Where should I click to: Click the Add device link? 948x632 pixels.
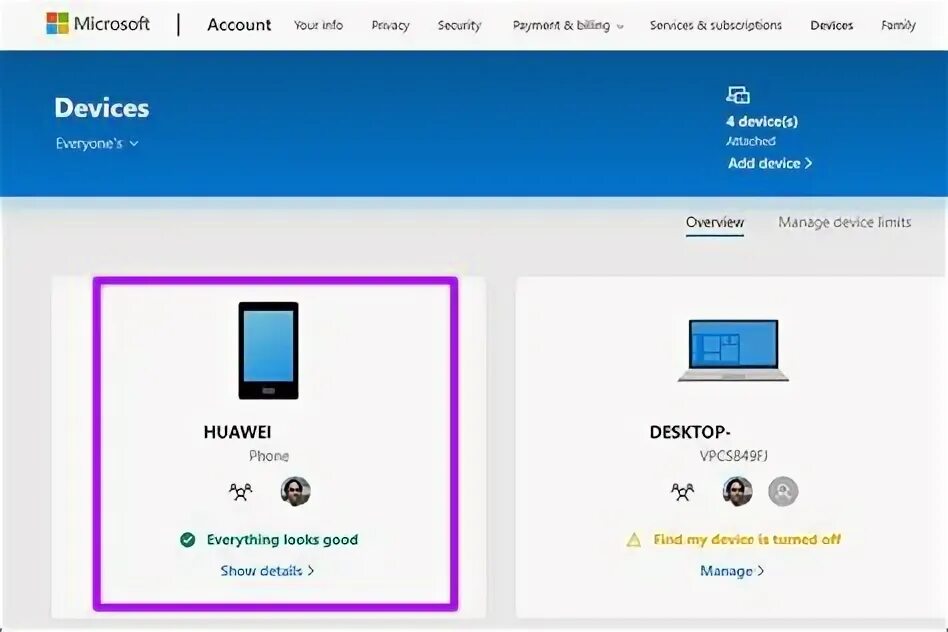[x=770, y=163]
